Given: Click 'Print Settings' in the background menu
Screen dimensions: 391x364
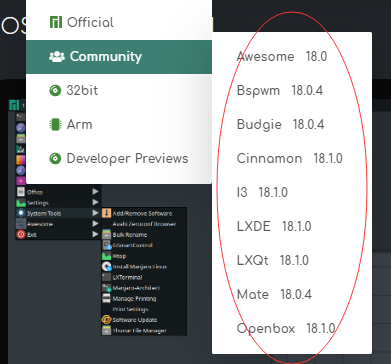Looking at the screenshot, I should tap(130, 309).
